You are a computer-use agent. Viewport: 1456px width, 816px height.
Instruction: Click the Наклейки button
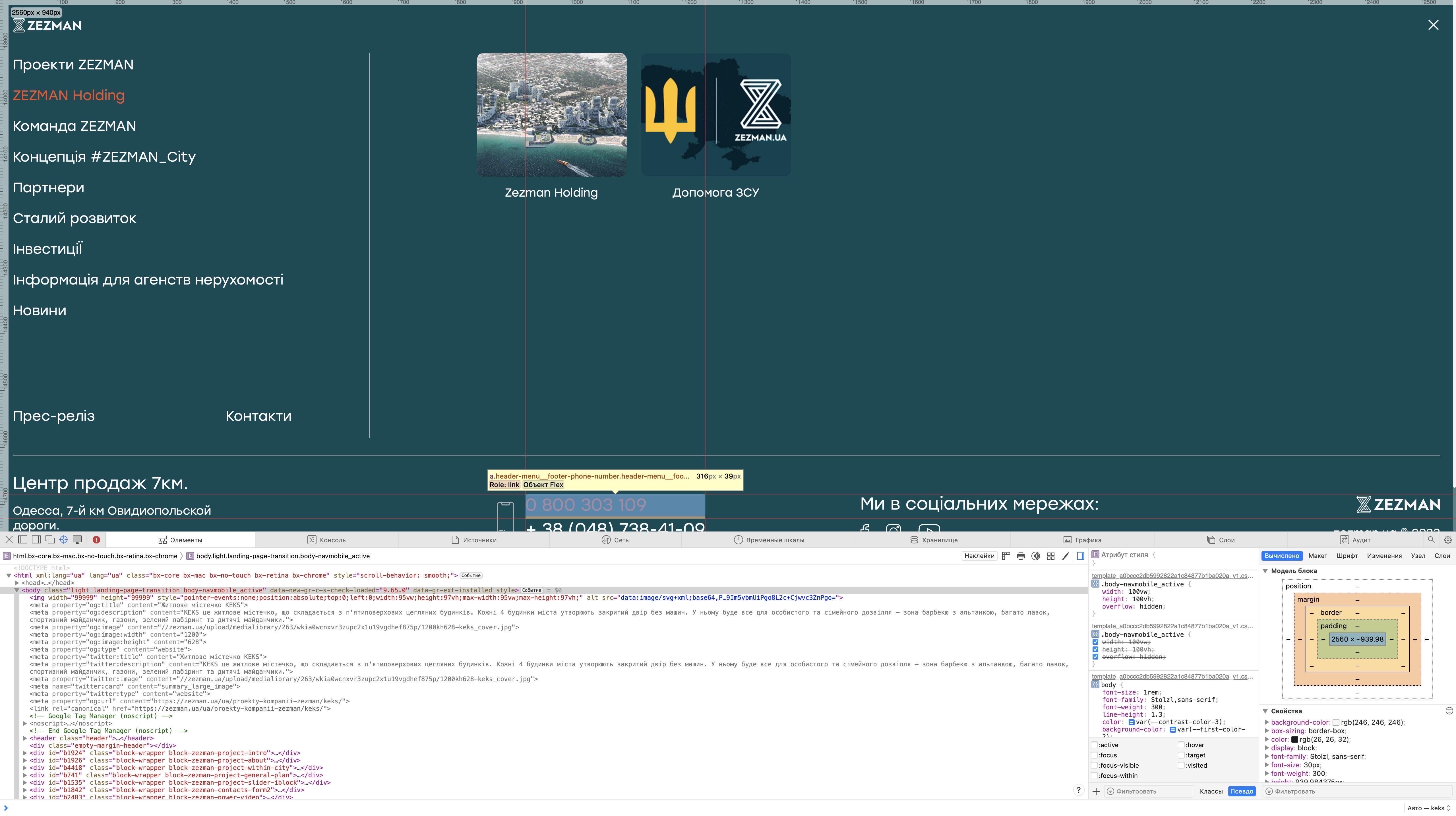(x=979, y=556)
